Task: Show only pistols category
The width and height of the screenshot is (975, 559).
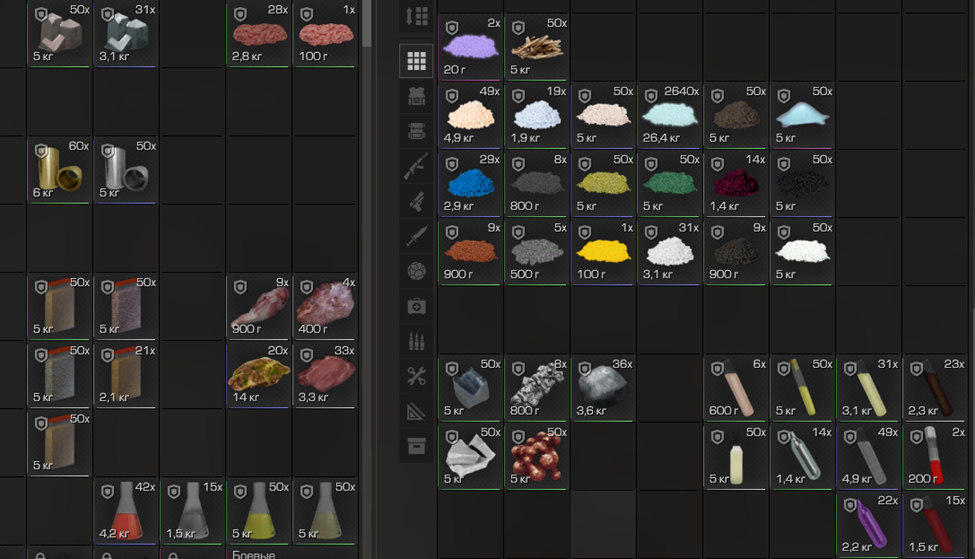Action: click(x=416, y=201)
